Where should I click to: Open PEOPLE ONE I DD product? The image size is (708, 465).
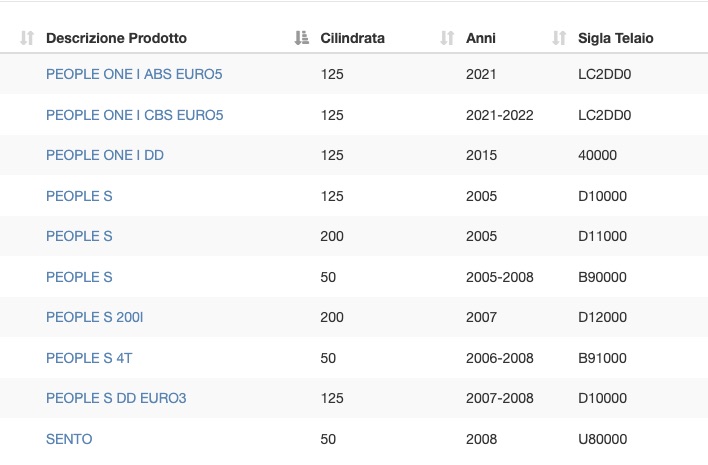click(x=105, y=155)
